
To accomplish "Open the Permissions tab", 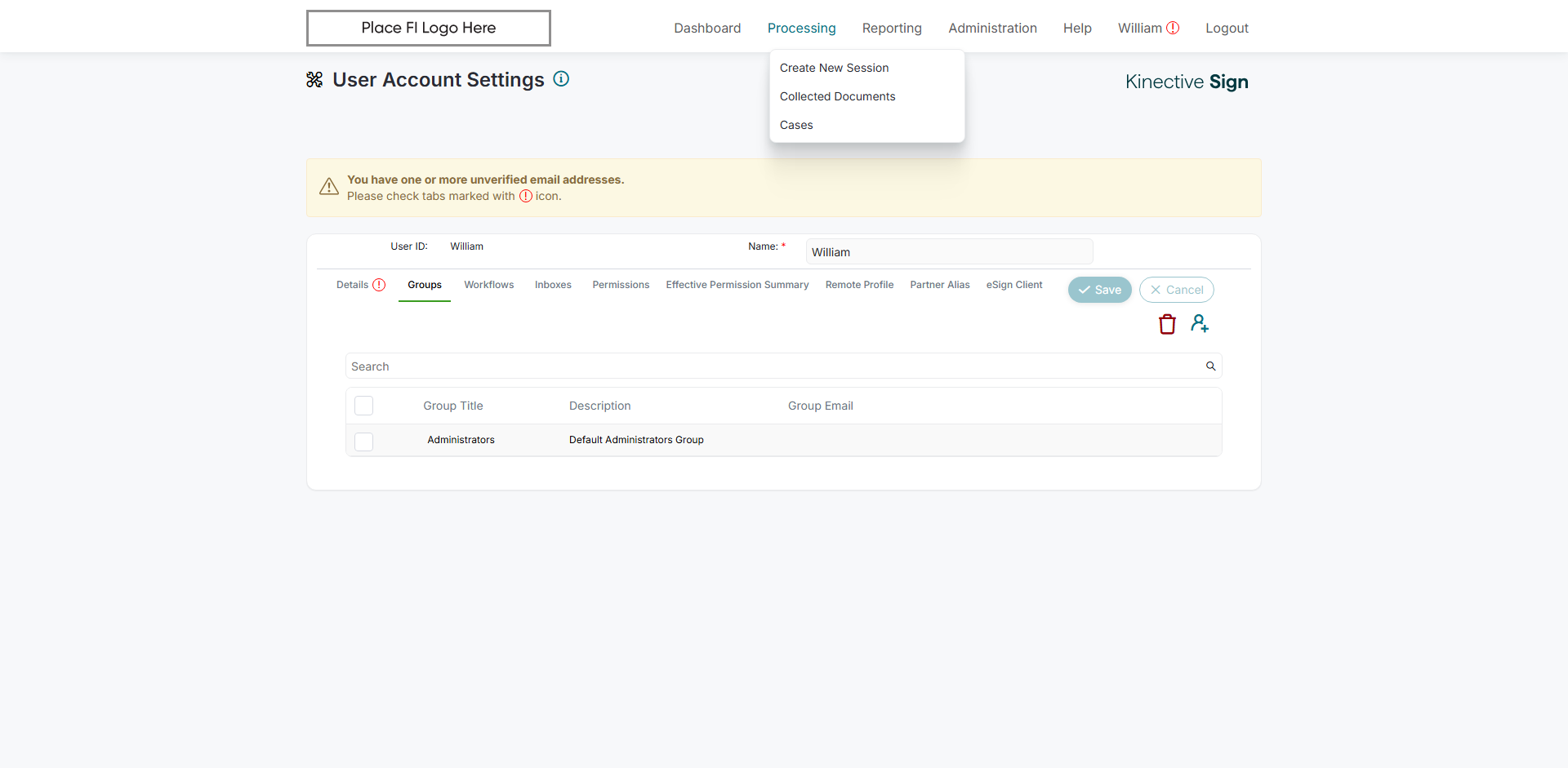I will tap(621, 285).
